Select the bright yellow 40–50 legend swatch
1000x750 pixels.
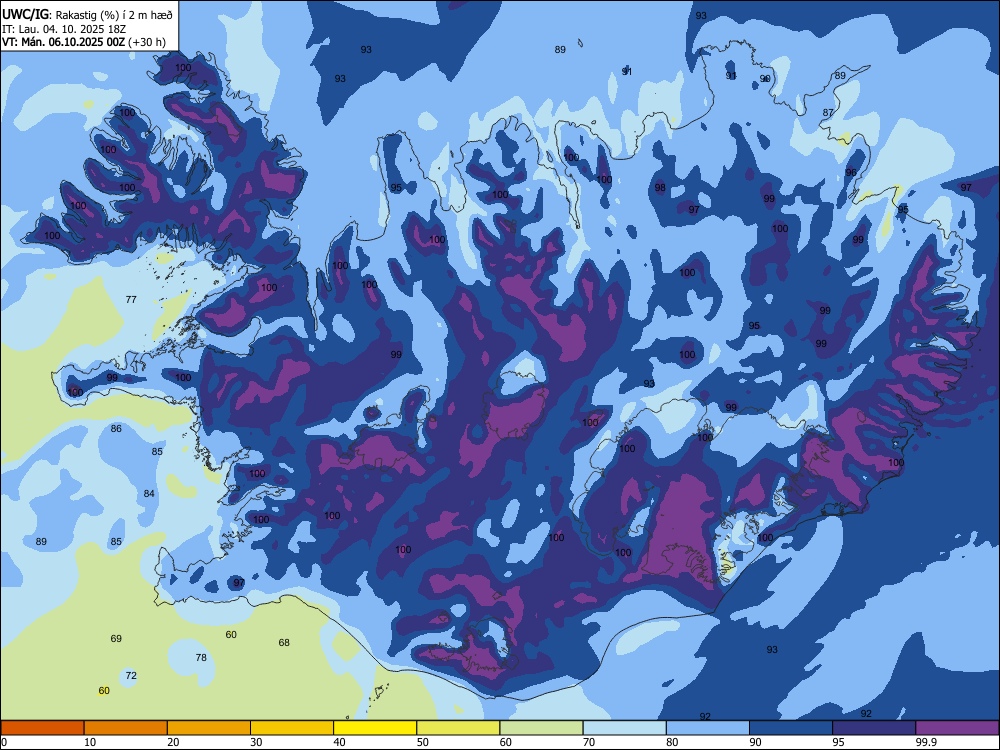tap(375, 728)
